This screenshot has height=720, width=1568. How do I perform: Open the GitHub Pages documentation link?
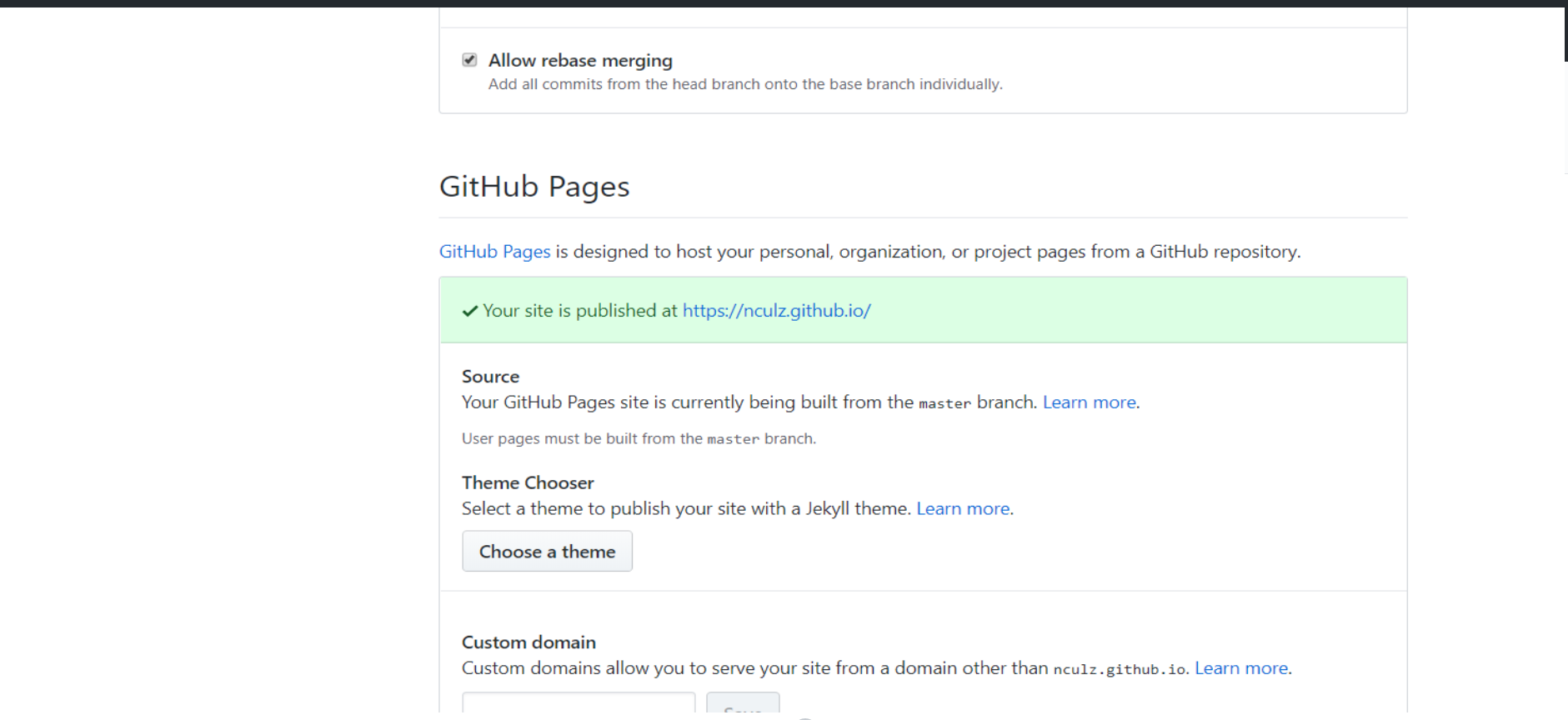[494, 252]
